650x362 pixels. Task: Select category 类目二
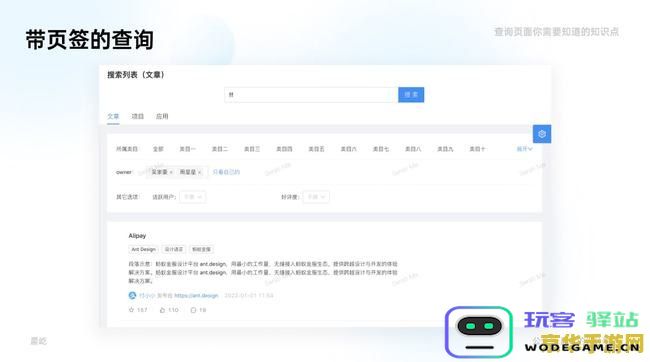pos(220,149)
